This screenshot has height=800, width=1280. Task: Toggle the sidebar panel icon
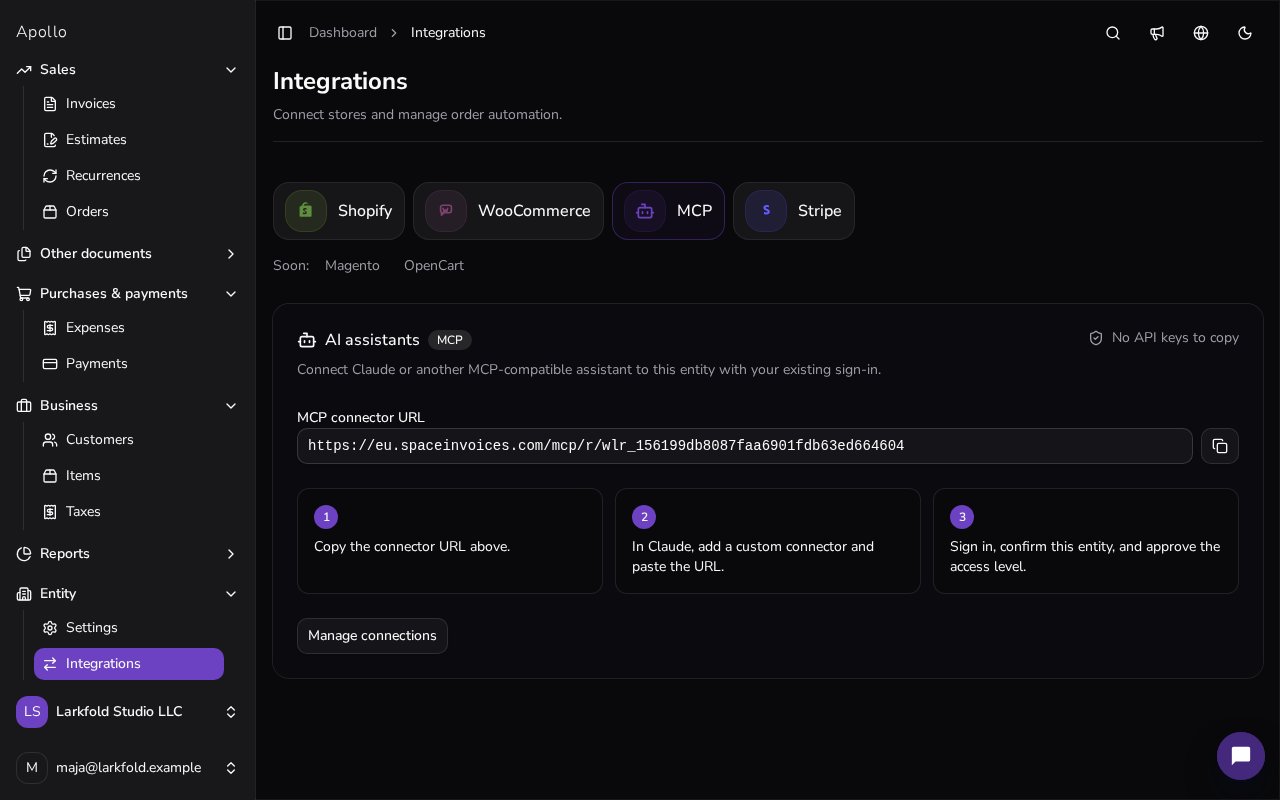[x=285, y=33]
